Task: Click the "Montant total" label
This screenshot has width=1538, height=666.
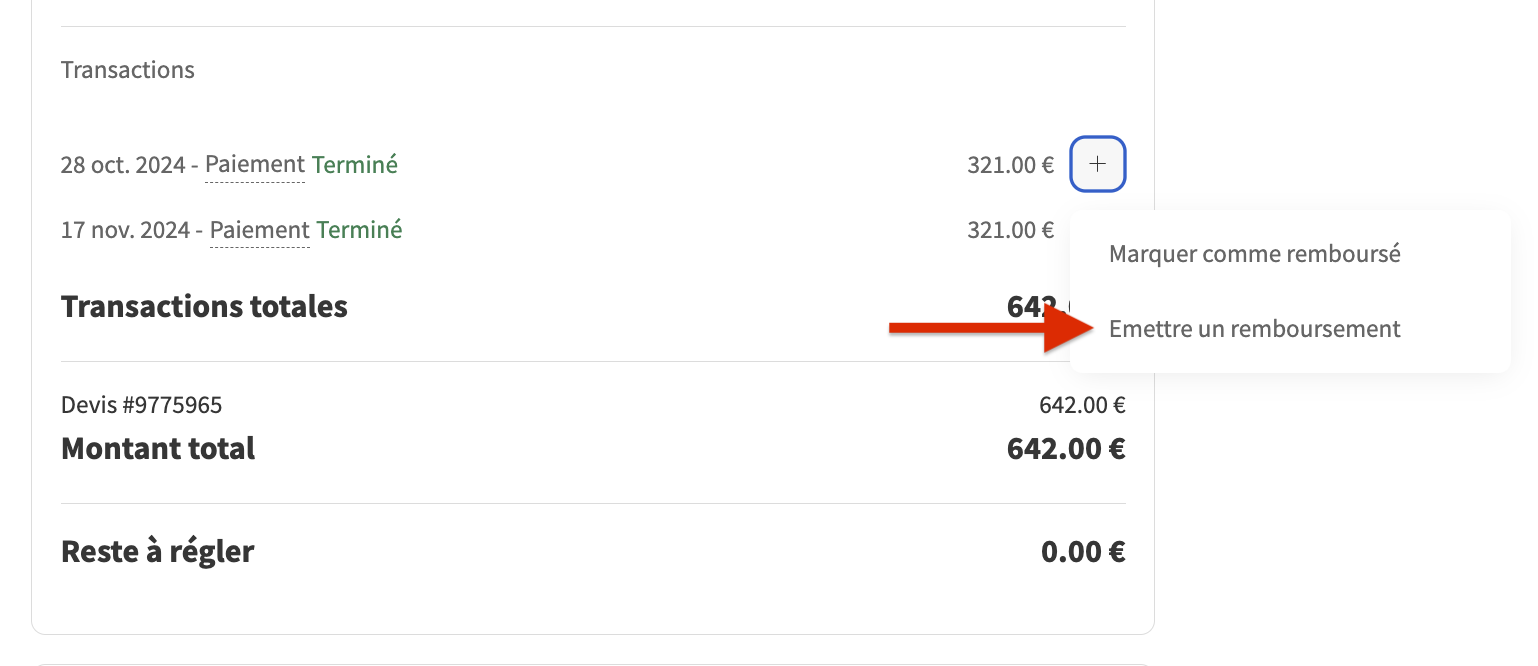Action: coord(158,448)
